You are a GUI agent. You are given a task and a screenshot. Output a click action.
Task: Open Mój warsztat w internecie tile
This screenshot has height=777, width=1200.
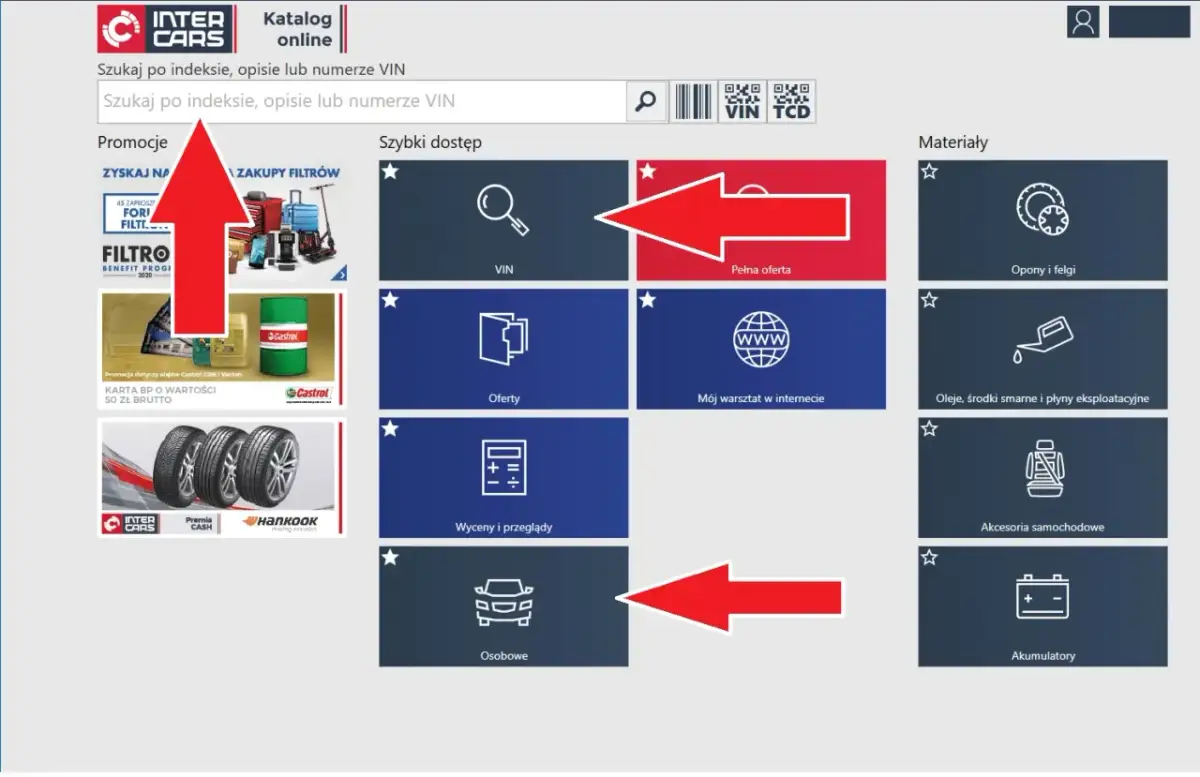point(761,349)
